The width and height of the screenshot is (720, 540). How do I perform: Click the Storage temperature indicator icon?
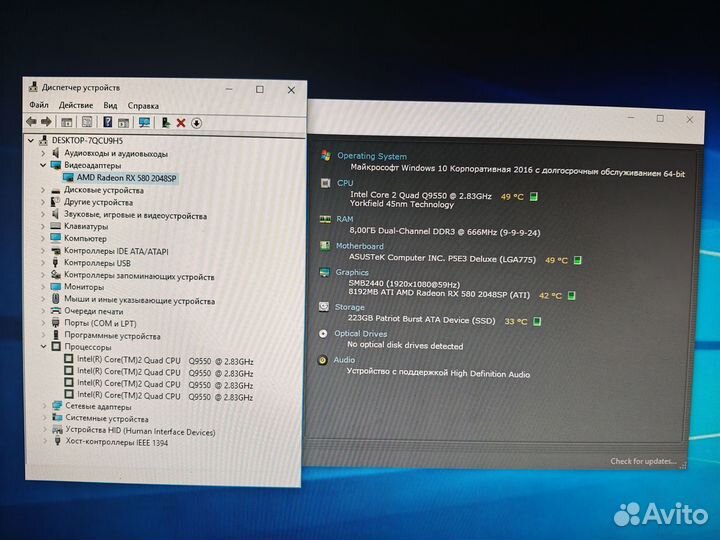click(538, 321)
